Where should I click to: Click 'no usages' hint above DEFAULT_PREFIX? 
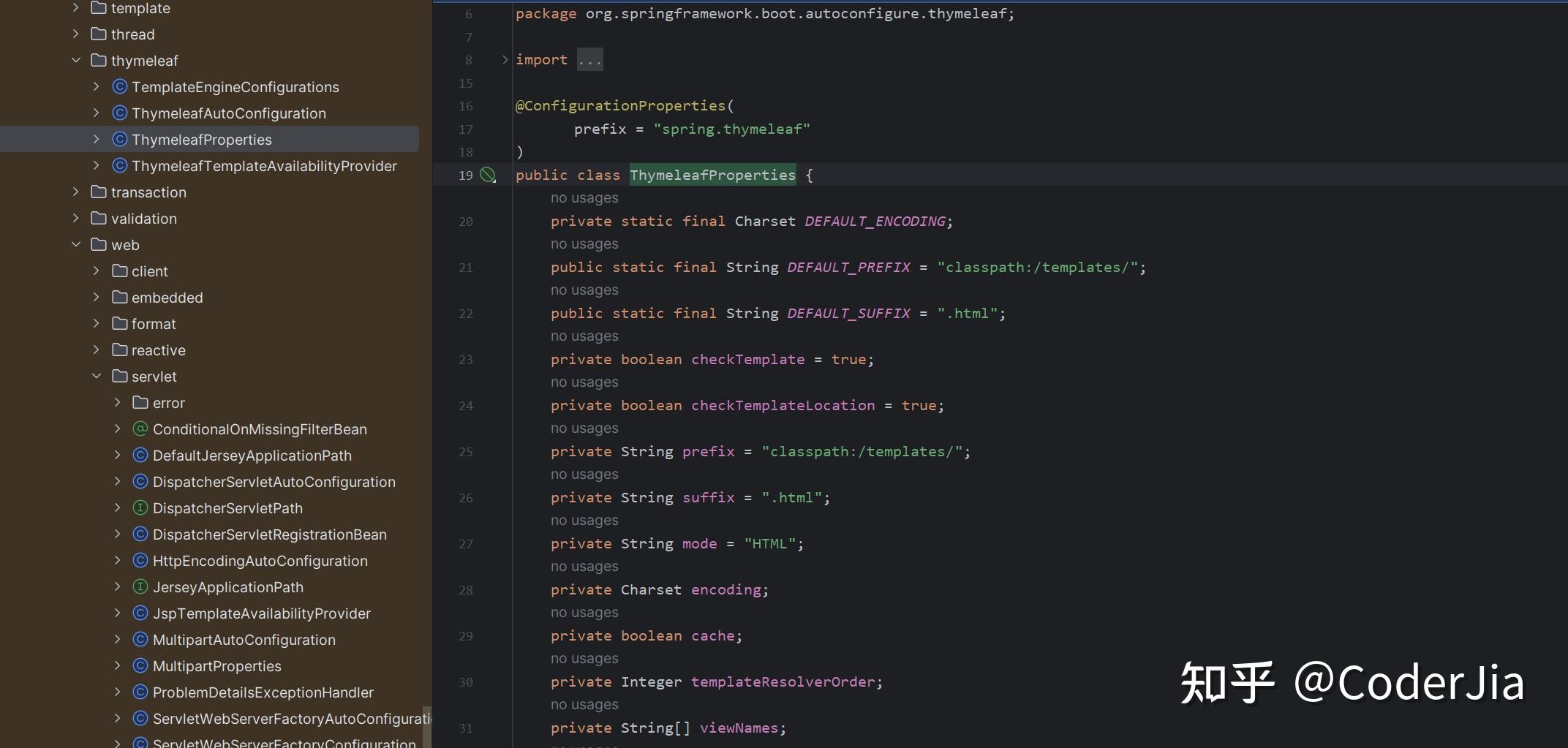point(584,244)
